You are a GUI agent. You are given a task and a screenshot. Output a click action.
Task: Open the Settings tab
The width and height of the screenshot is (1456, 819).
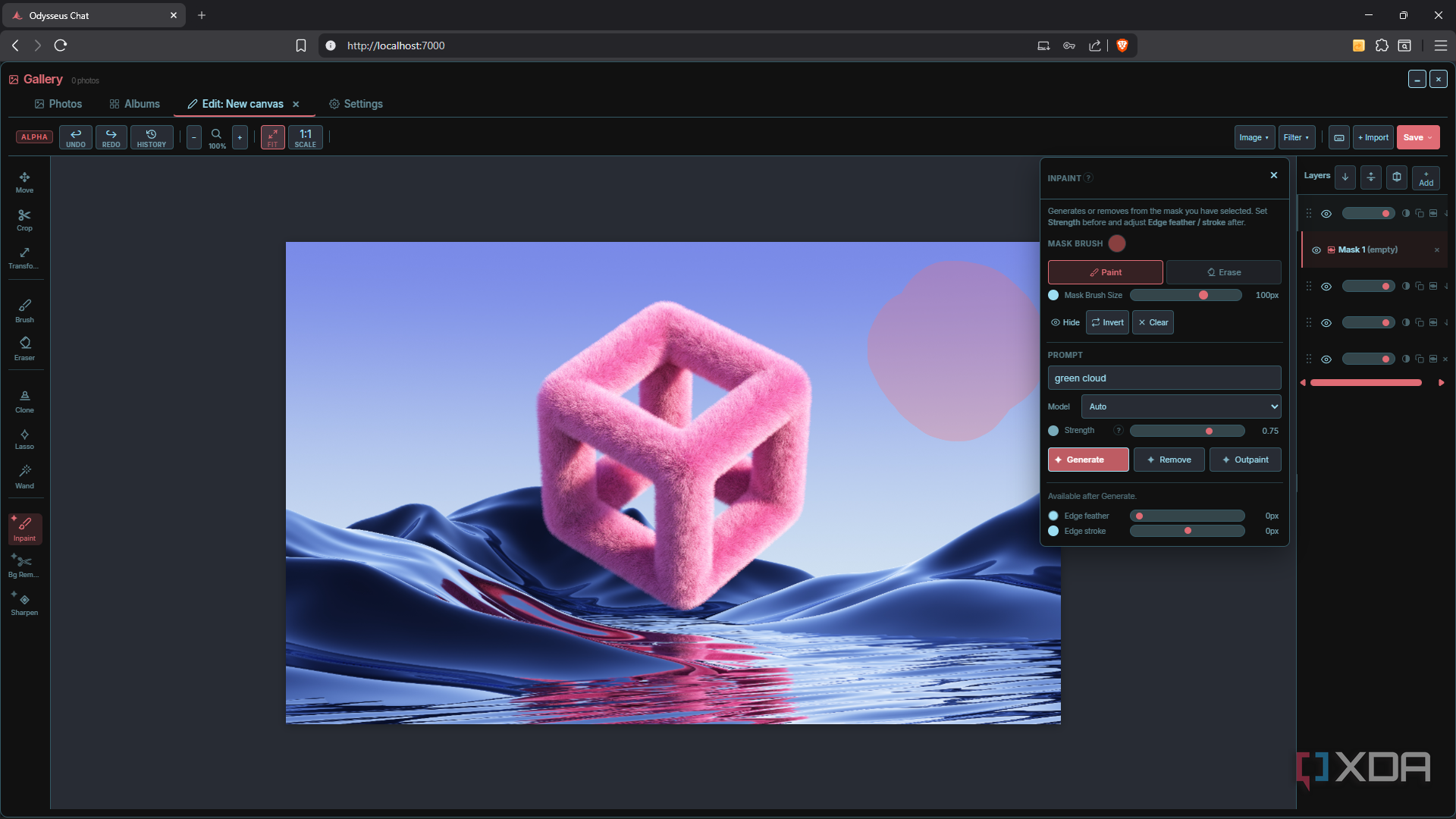point(356,104)
